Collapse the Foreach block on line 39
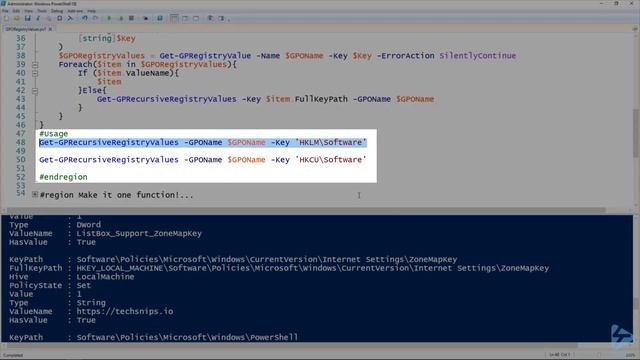 pos(35,64)
